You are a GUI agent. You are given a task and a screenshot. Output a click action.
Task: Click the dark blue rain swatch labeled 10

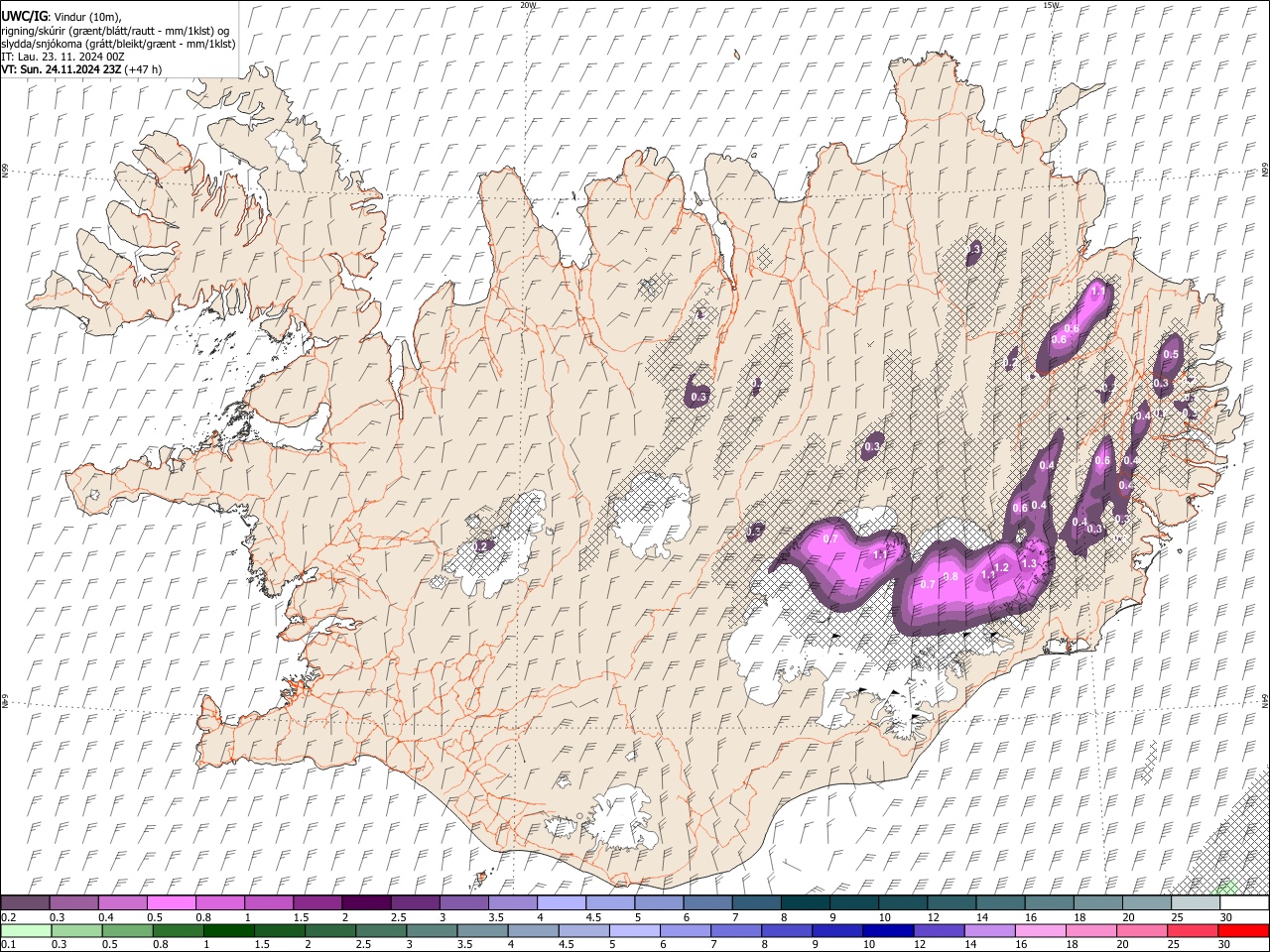click(886, 930)
